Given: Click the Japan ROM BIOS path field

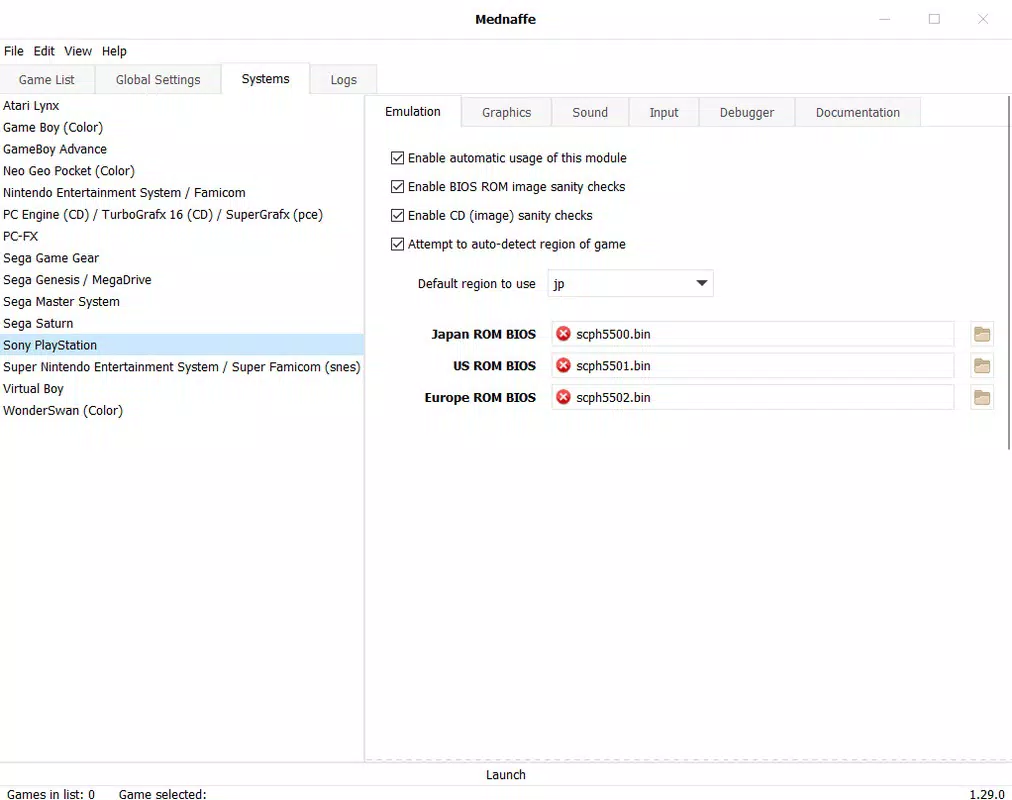Looking at the screenshot, I should (x=753, y=334).
